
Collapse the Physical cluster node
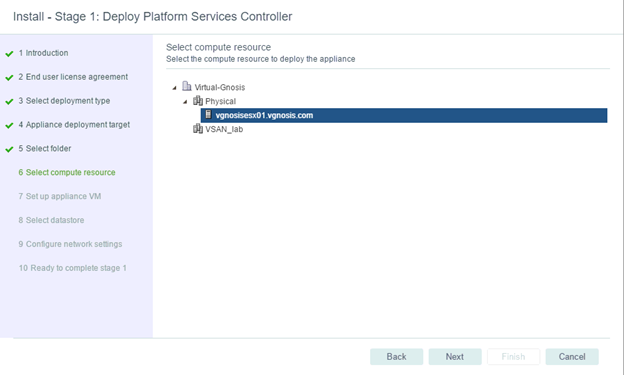185,102
